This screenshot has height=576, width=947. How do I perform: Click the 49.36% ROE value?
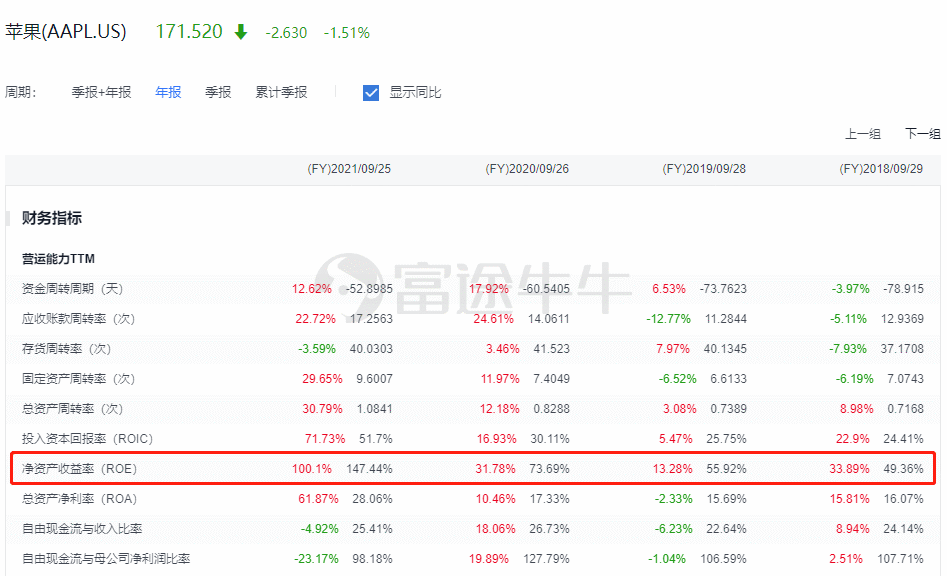click(904, 469)
